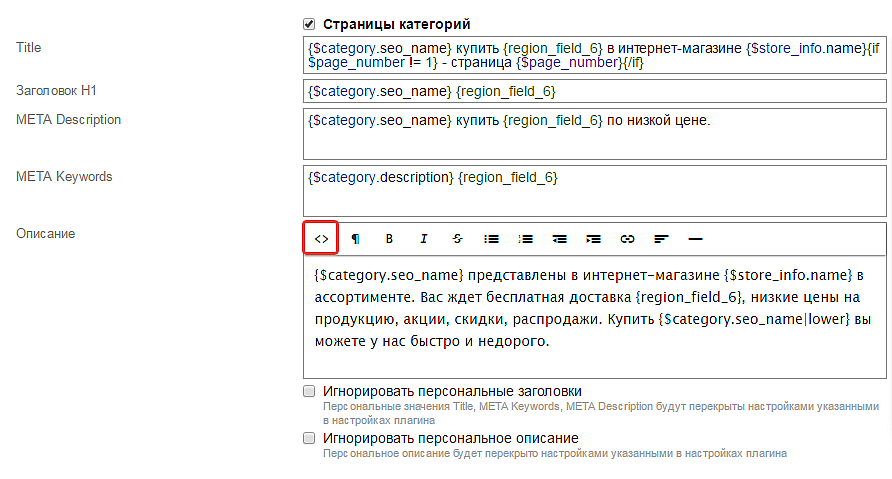The width and height of the screenshot is (892, 479).
Task: Click the hint 'Персональное описание будет перекрыто'
Action: (x=555, y=453)
